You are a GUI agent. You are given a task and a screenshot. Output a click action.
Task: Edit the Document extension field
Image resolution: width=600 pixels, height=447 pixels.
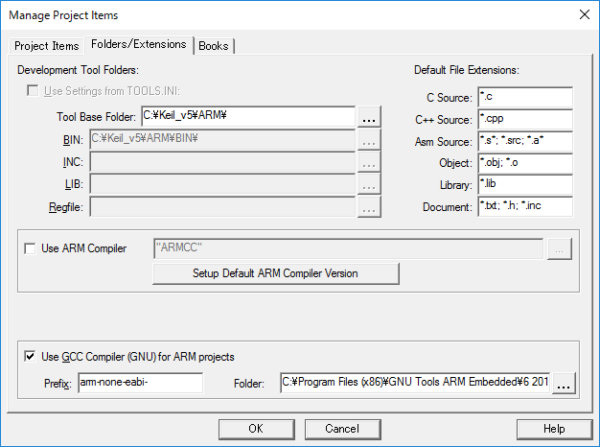pos(525,207)
